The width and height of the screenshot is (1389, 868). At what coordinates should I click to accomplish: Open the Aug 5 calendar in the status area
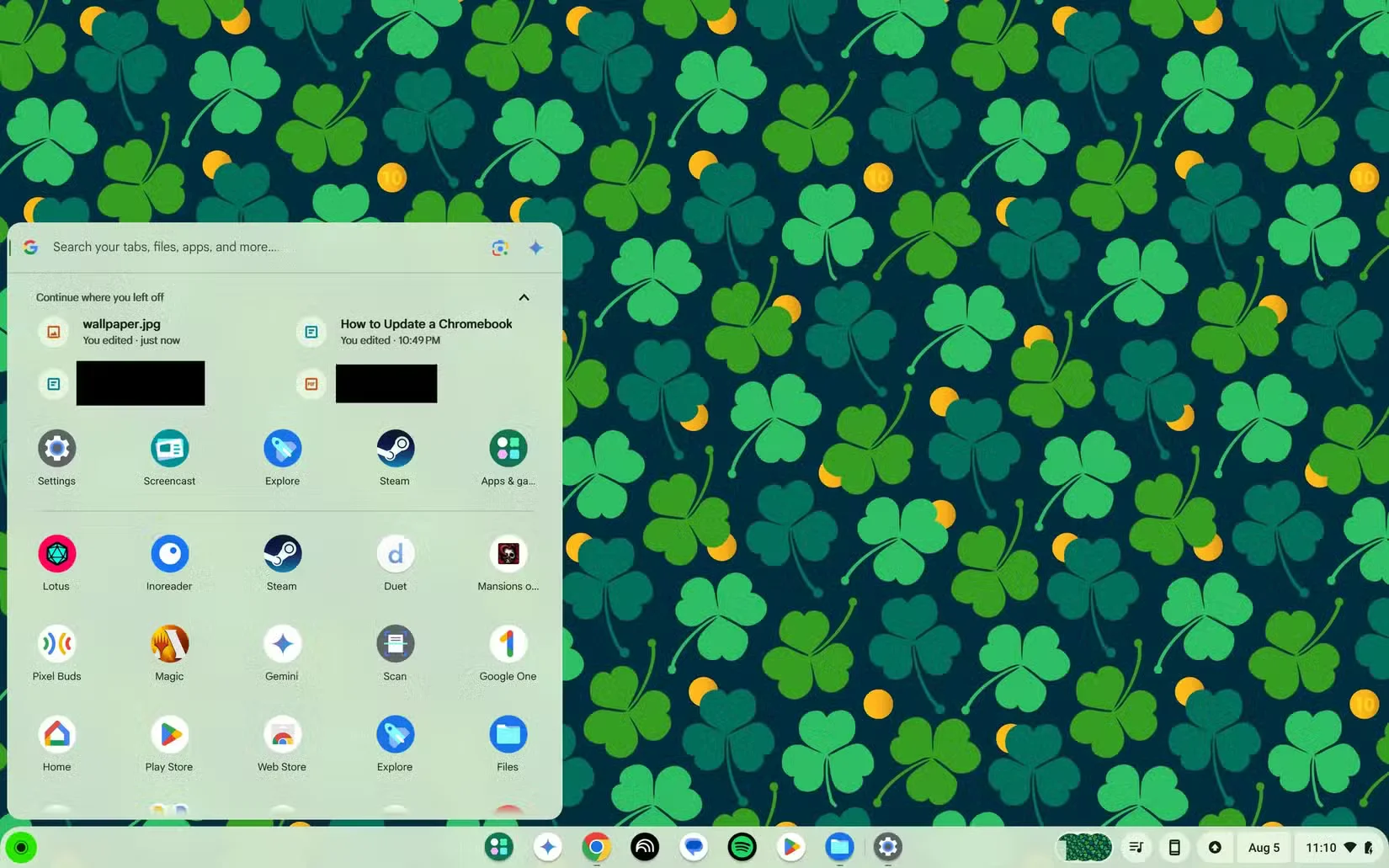(1264, 848)
